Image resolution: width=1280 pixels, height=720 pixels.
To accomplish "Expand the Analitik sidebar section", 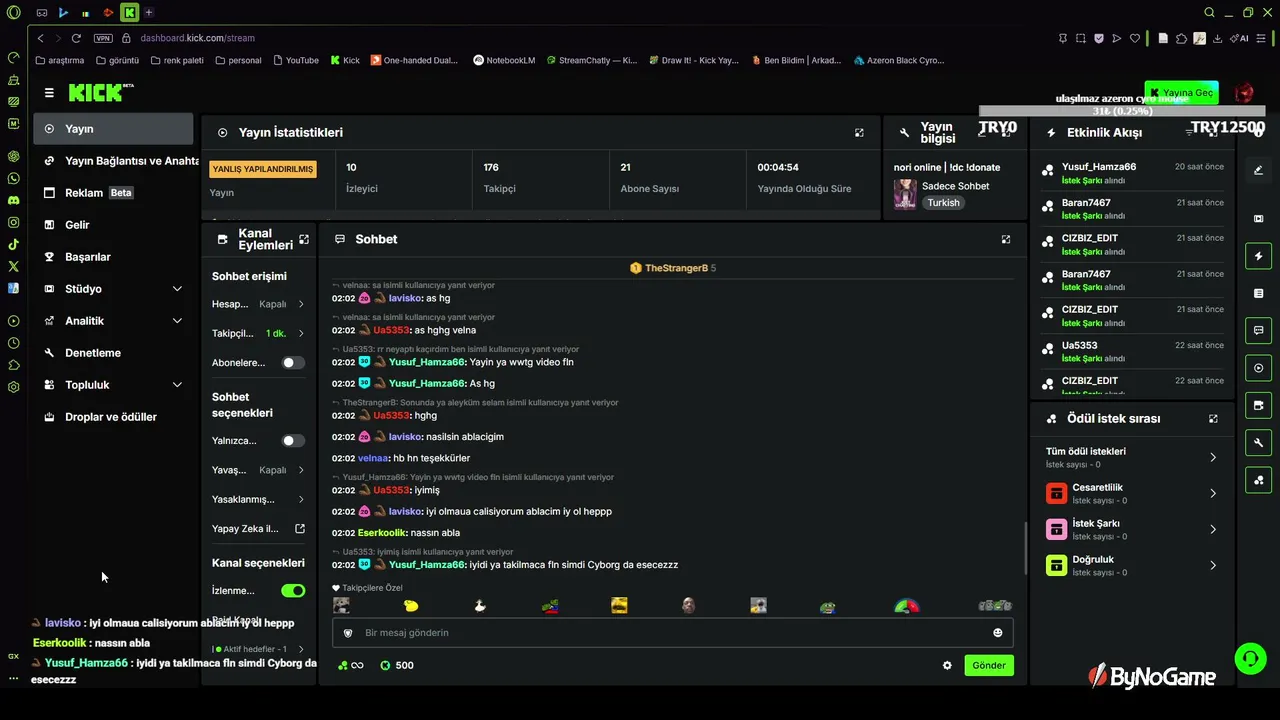I will pos(177,321).
